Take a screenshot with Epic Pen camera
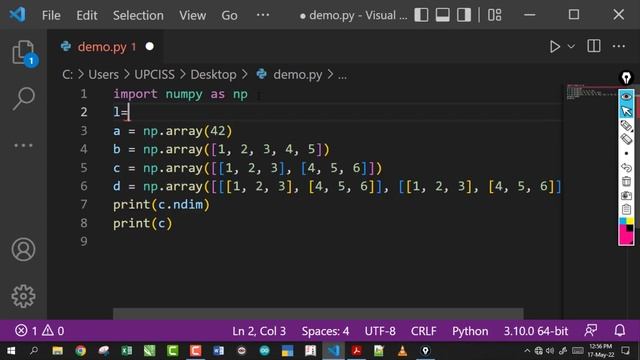640x360 pixels. coord(626,196)
